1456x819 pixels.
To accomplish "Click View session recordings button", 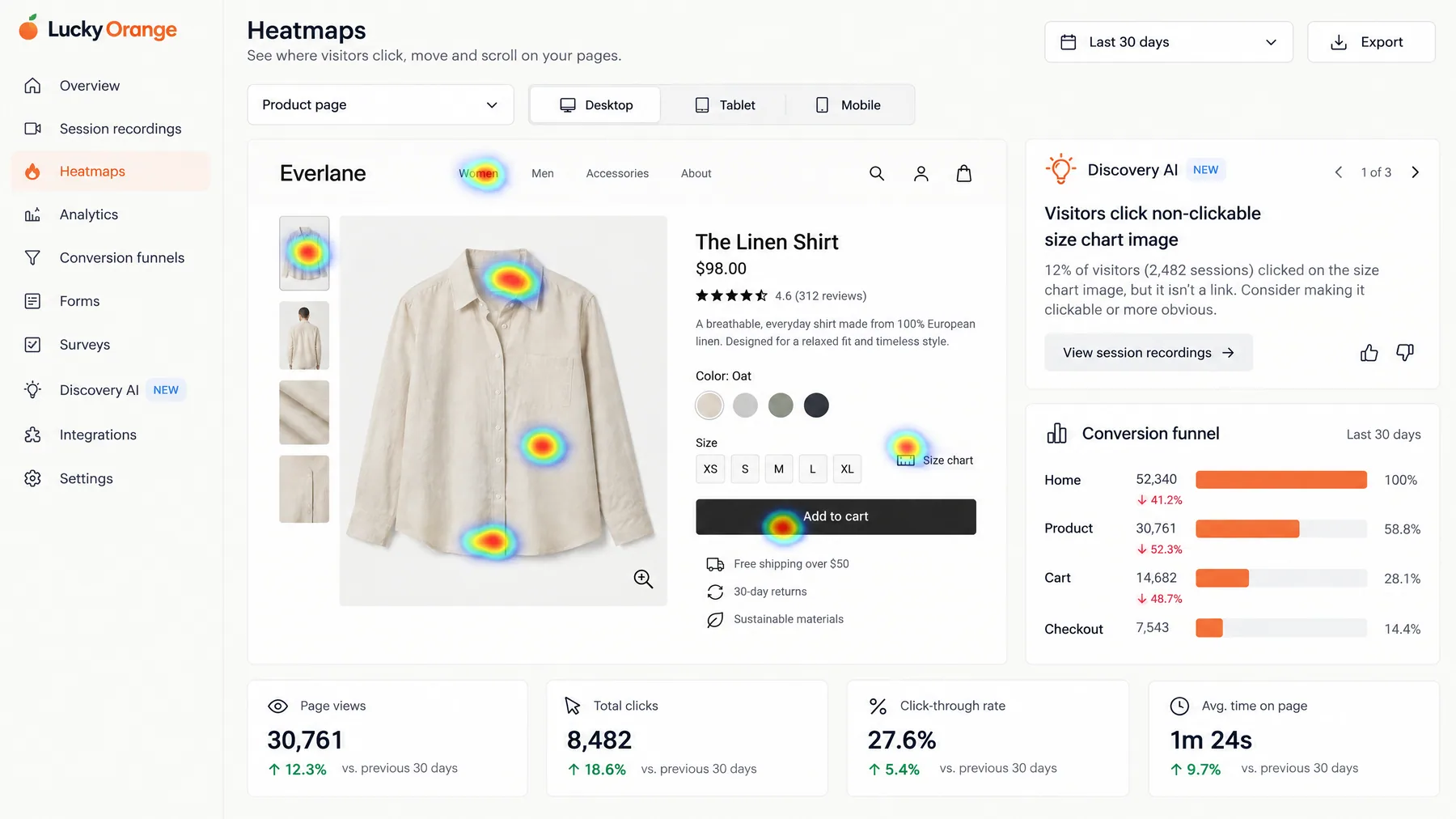I will coord(1149,353).
